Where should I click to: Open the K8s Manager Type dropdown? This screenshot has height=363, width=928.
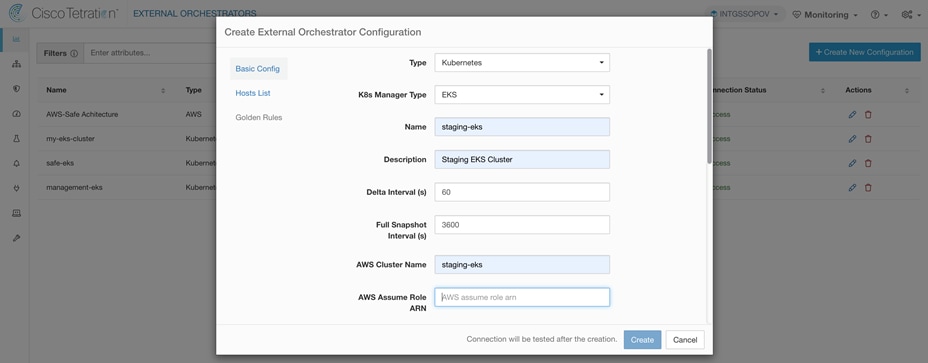tap(522, 95)
